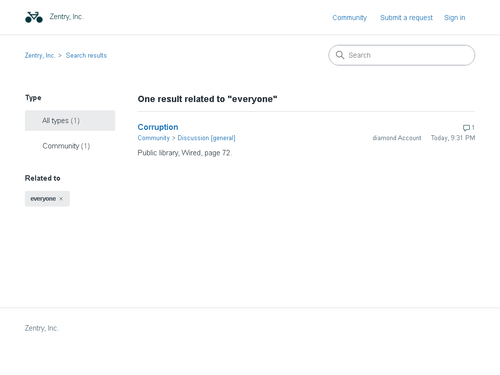Select the Community (1) type filter

(66, 146)
